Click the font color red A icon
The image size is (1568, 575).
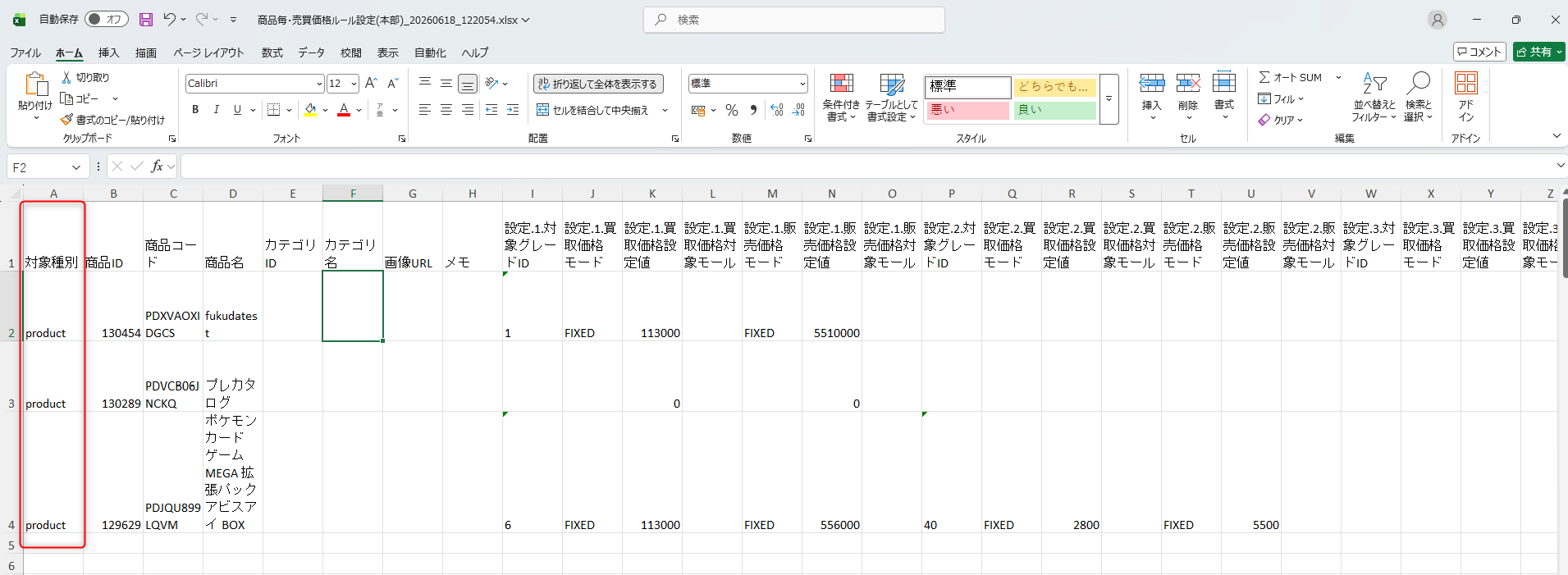pos(344,110)
